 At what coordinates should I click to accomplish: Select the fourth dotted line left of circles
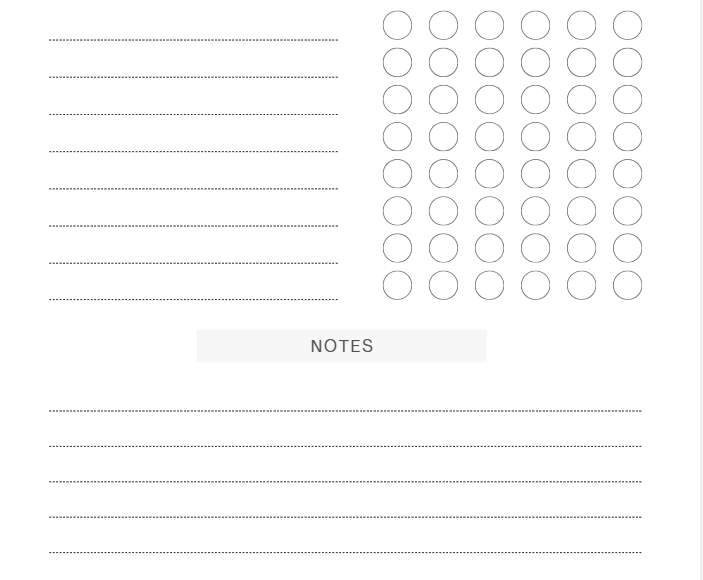[x=193, y=151]
